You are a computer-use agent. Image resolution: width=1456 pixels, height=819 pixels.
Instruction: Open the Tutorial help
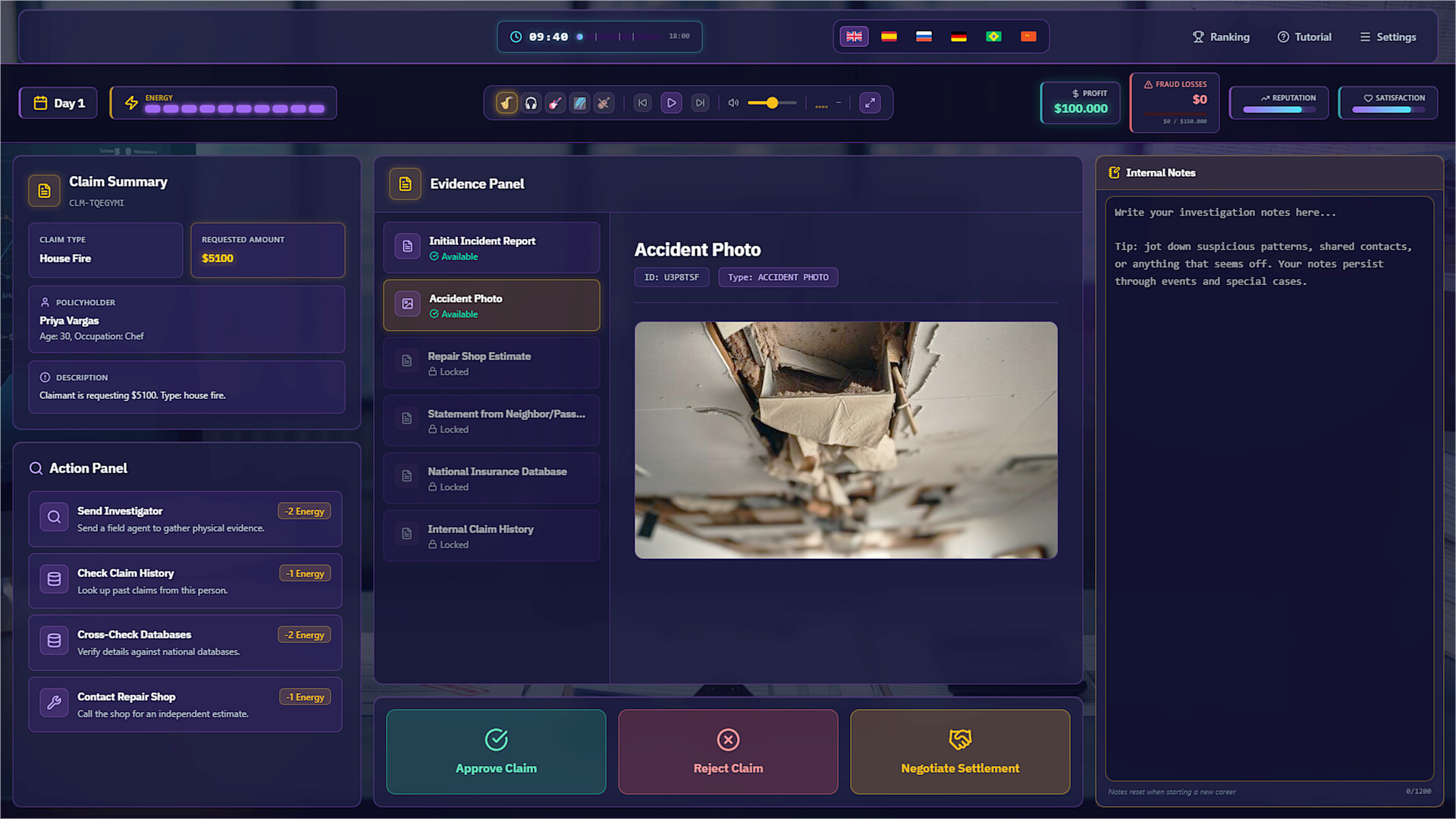pos(1304,36)
